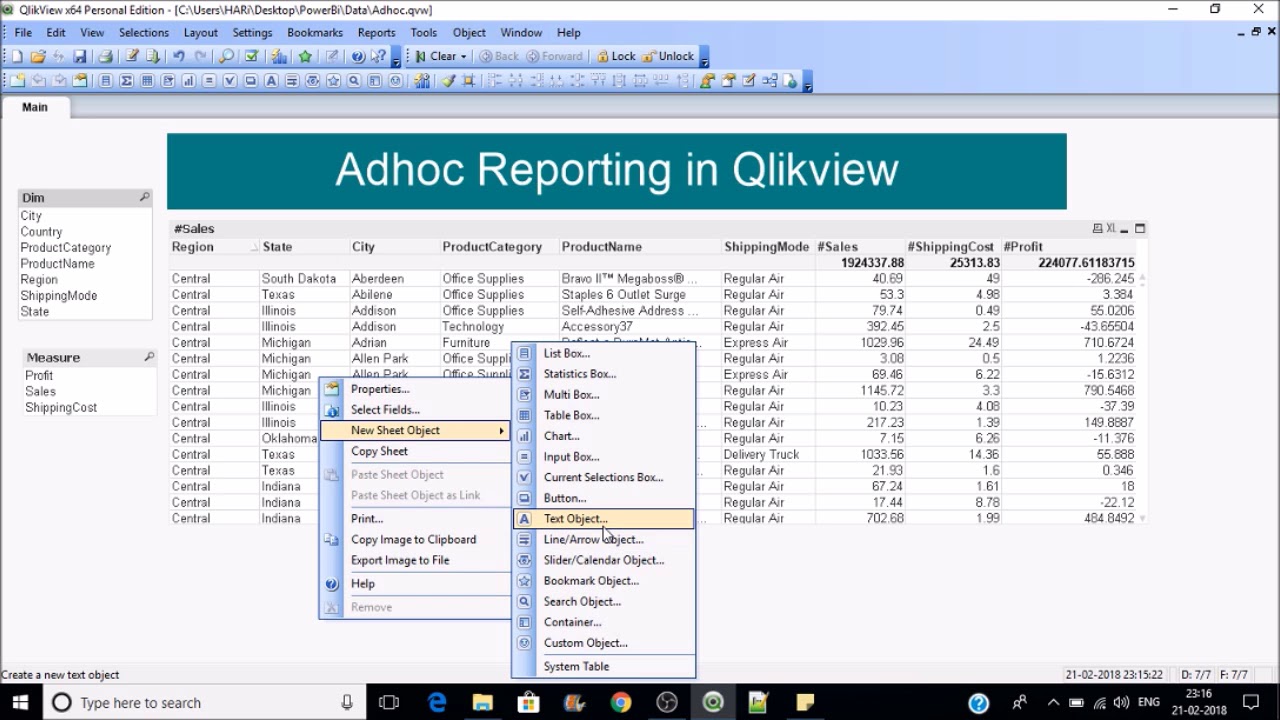Open Search using the magnifier toolbar icon

[x=227, y=57]
